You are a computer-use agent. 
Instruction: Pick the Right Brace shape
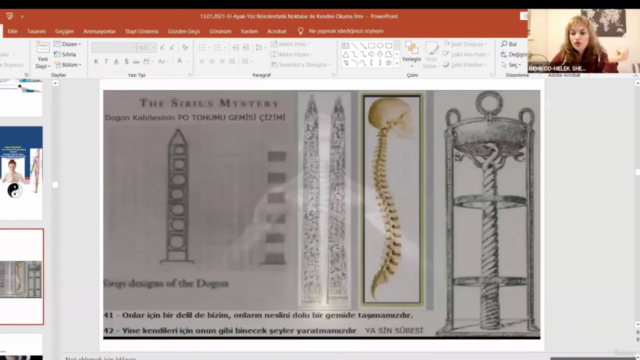point(380,63)
